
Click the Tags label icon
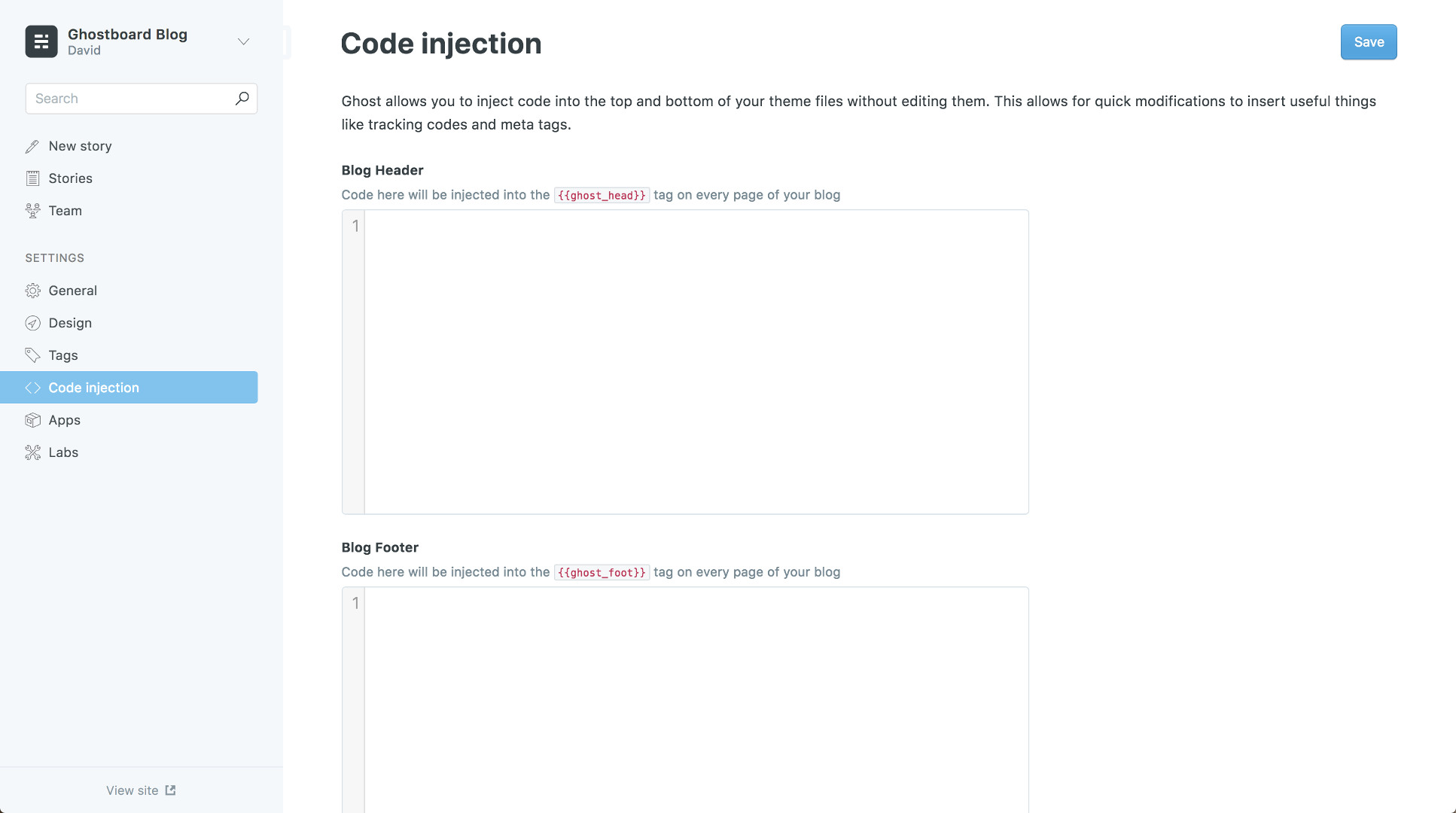32,355
